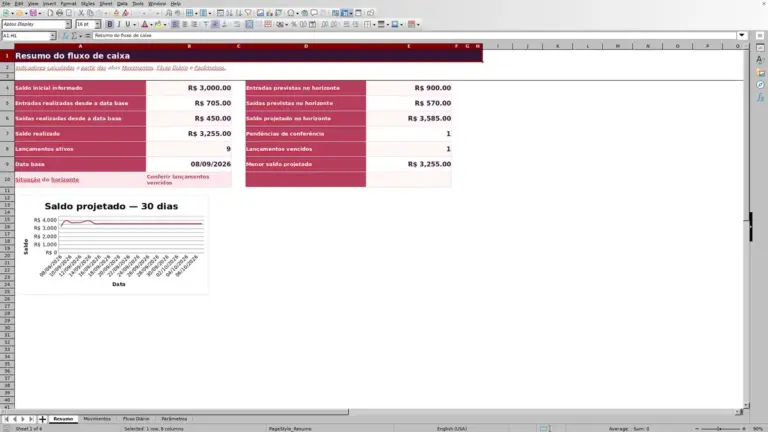768x432 pixels.
Task: Select the Saldo projetado 30 dias chart
Action: (x=112, y=245)
